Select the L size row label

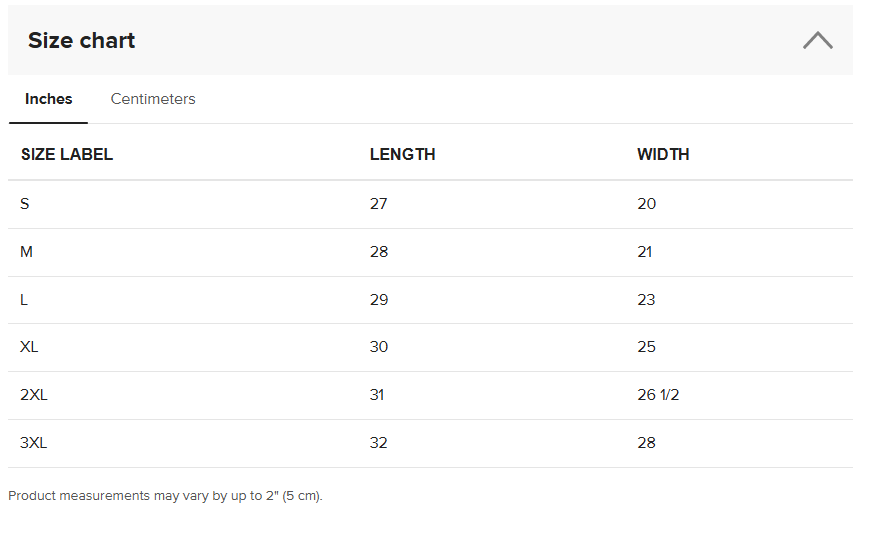pos(23,300)
